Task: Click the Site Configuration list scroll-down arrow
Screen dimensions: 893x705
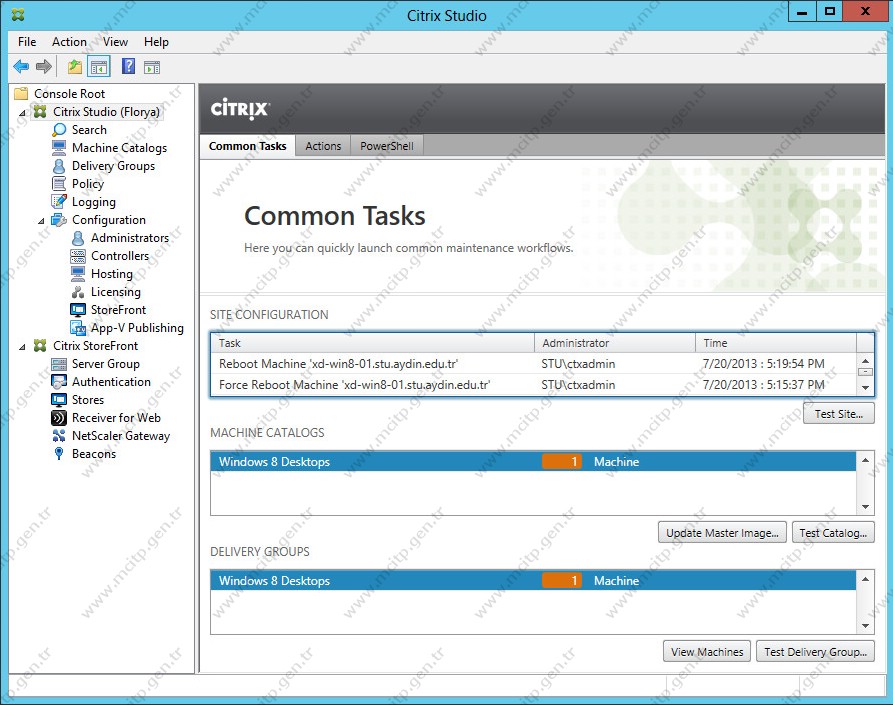Action: click(x=865, y=388)
